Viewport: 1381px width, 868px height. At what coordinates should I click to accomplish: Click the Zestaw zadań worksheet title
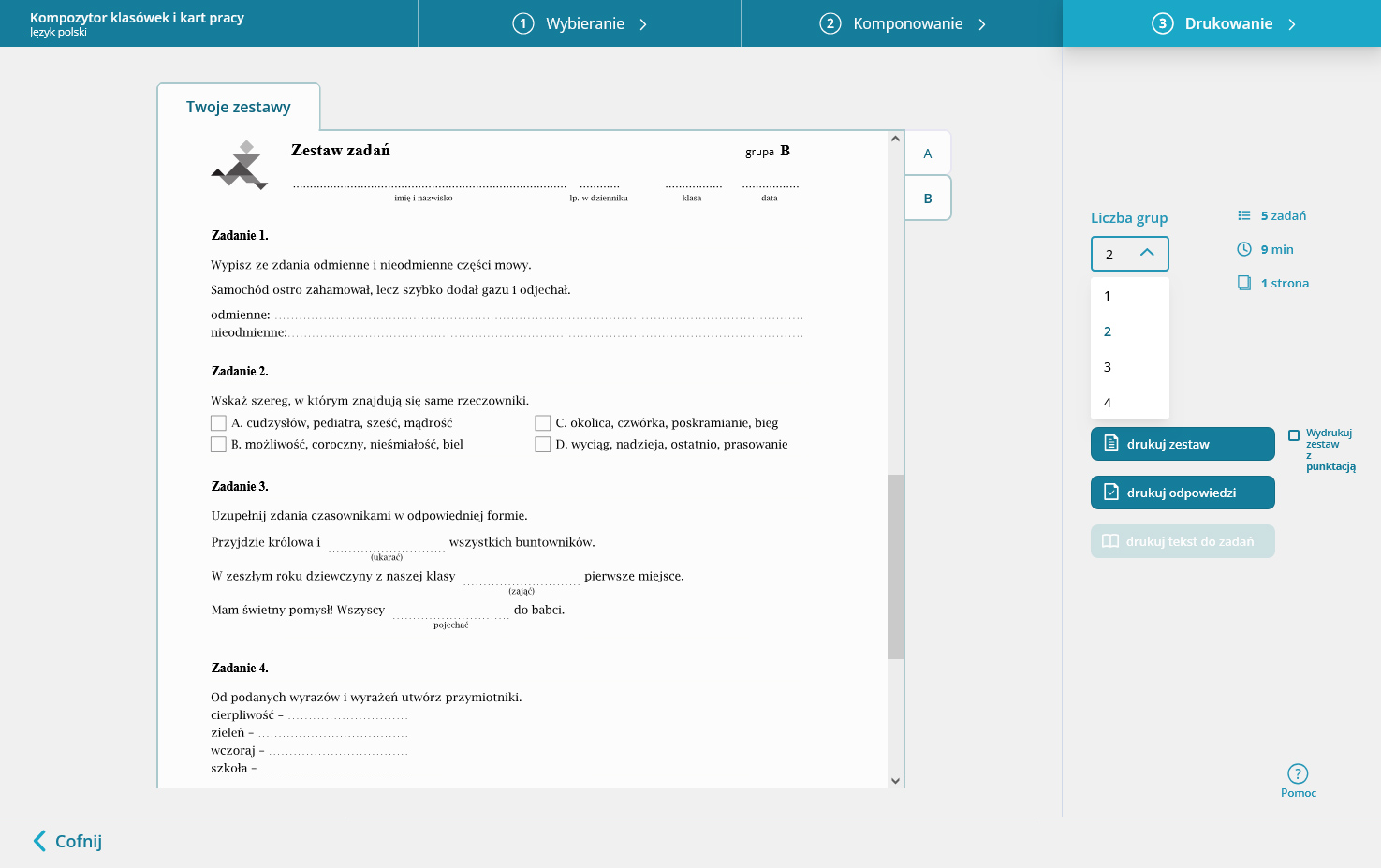click(x=341, y=150)
